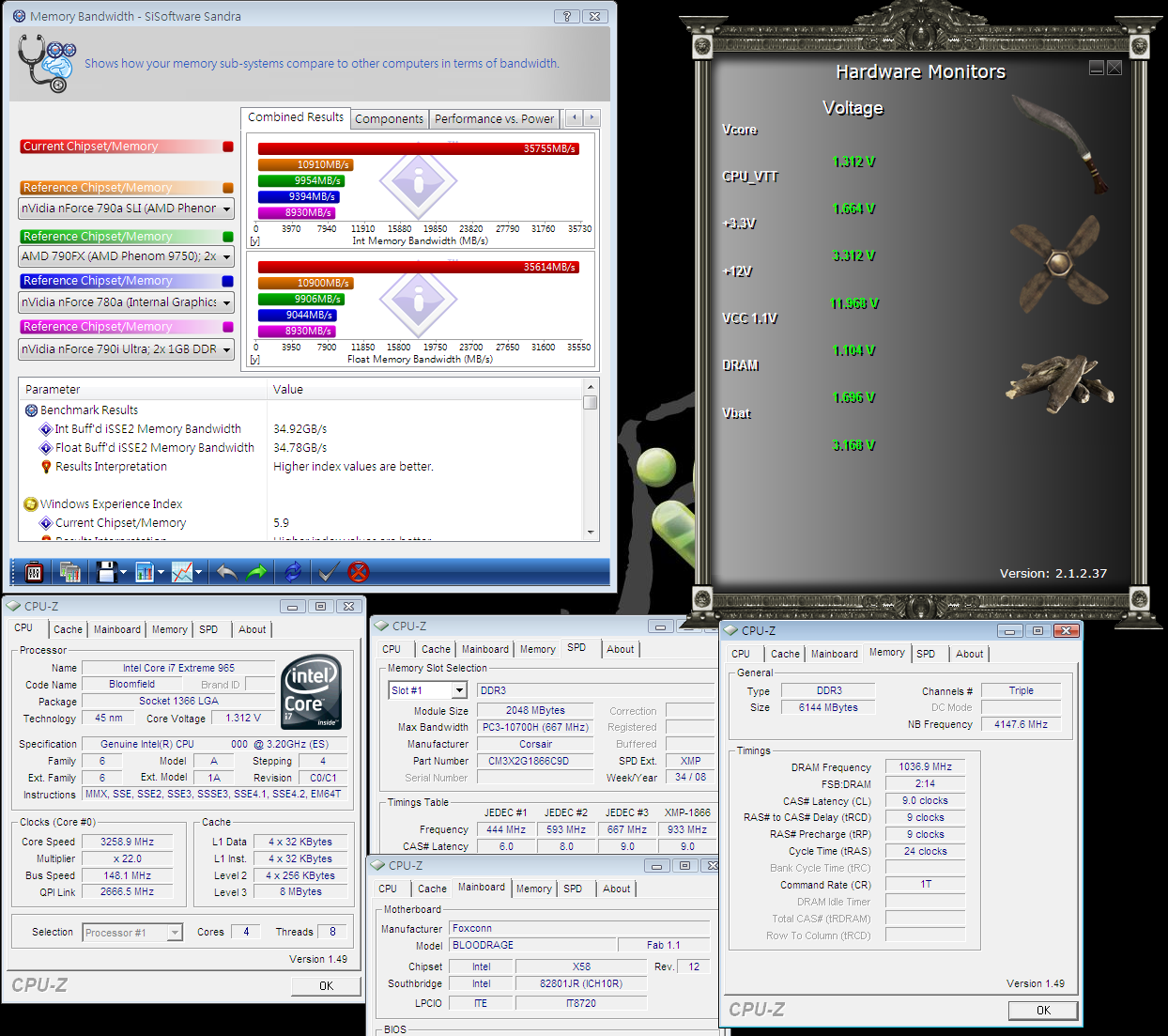1168x1036 pixels.
Task: Click the gray back arrow icon
Action: 226,572
